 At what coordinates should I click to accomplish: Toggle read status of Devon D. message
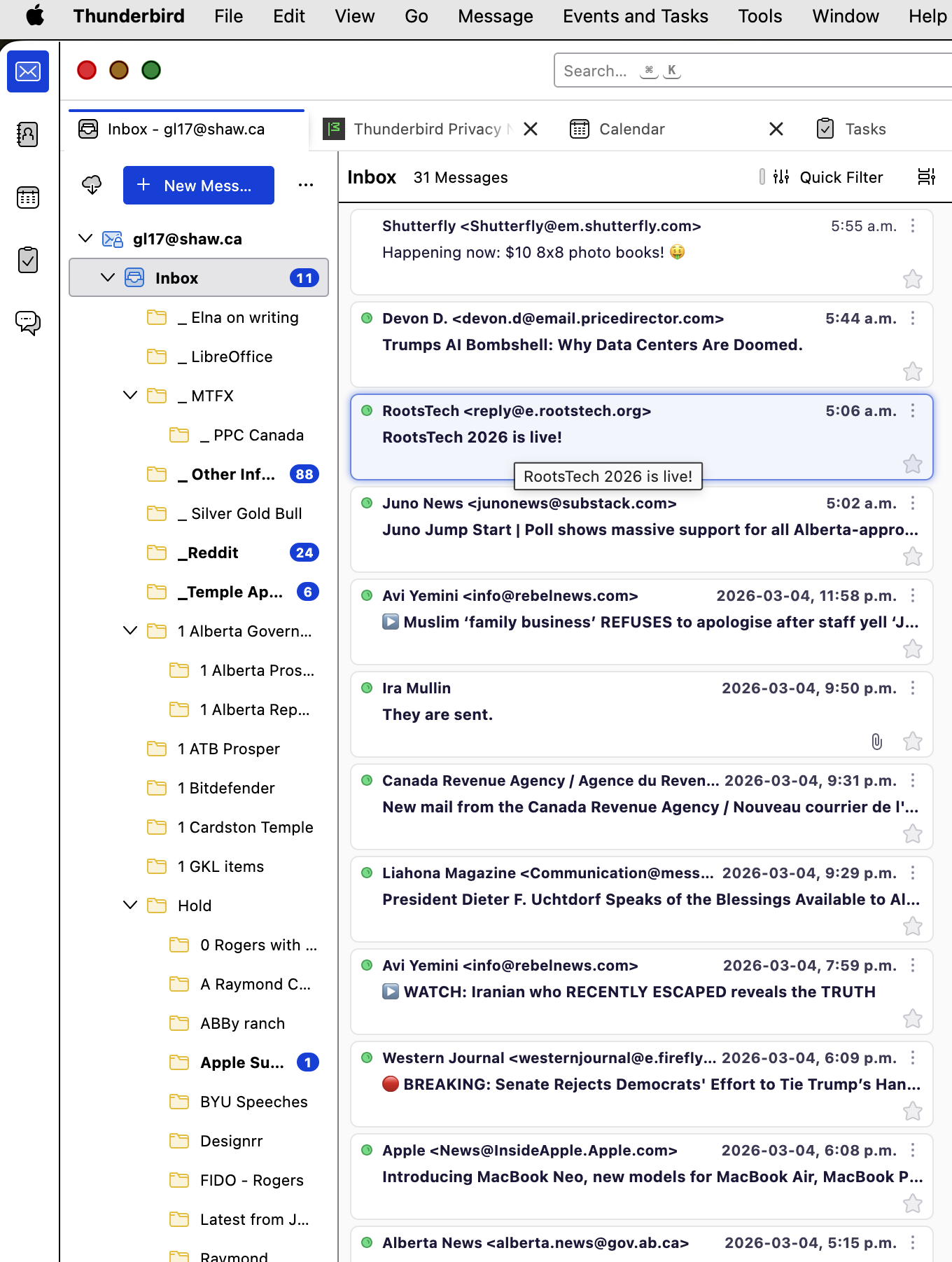[366, 318]
